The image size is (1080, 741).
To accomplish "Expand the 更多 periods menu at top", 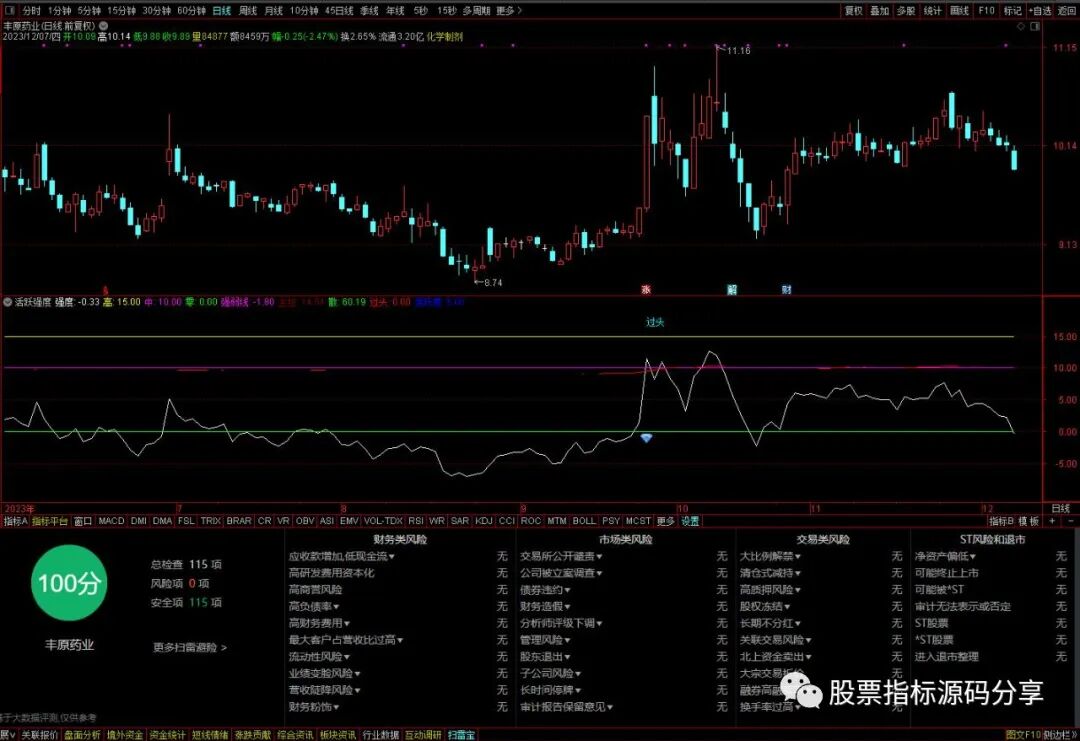I will [x=509, y=10].
